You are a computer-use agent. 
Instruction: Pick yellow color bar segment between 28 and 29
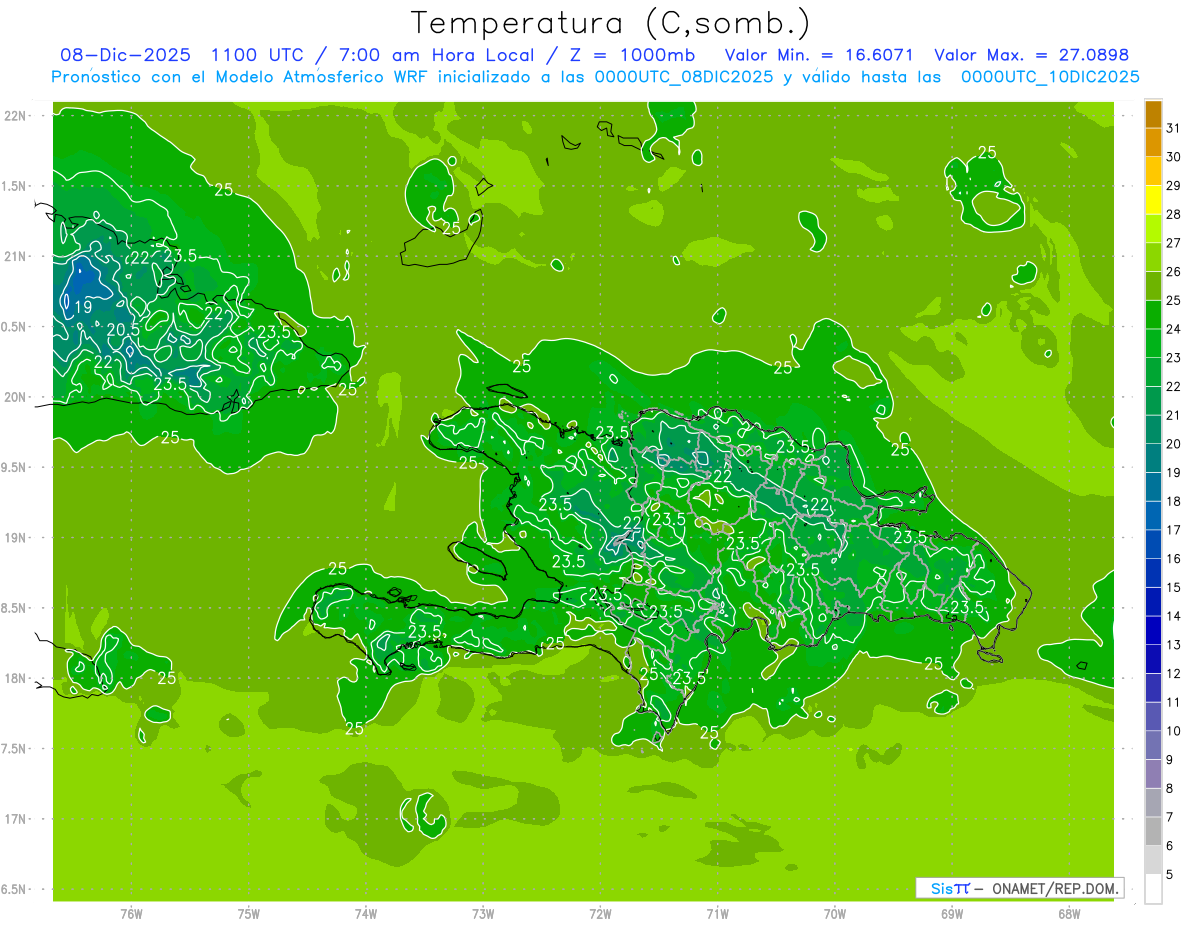pyautogui.click(x=1153, y=200)
